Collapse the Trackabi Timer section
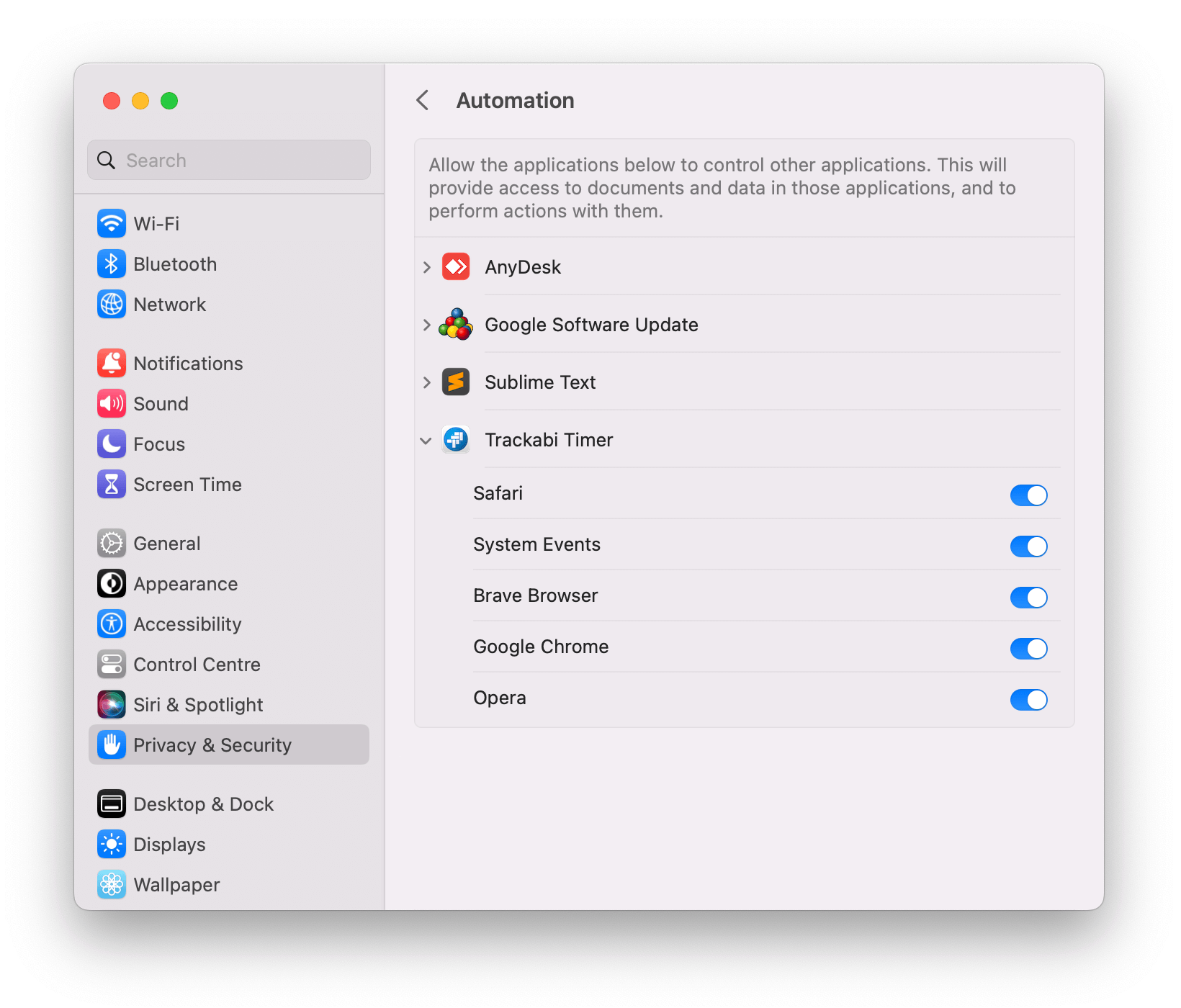This screenshot has height=1008, width=1181. (x=426, y=440)
